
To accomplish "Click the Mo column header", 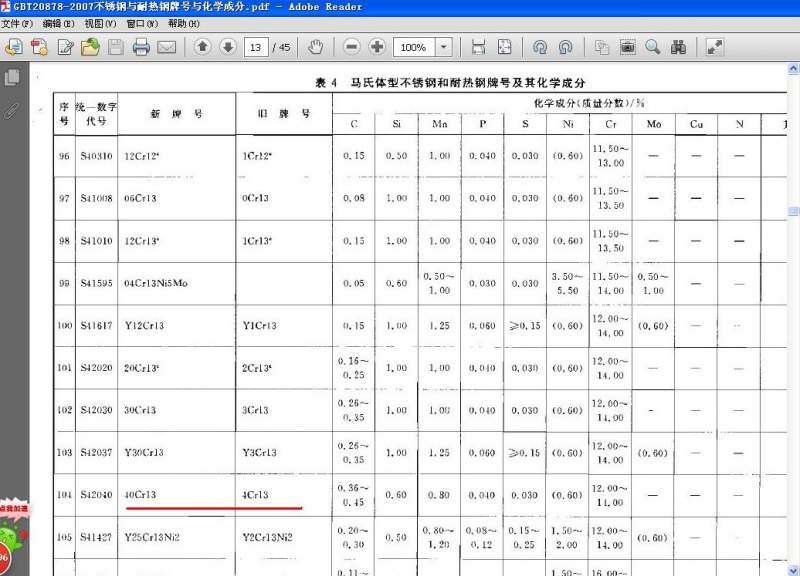I will pos(654,124).
